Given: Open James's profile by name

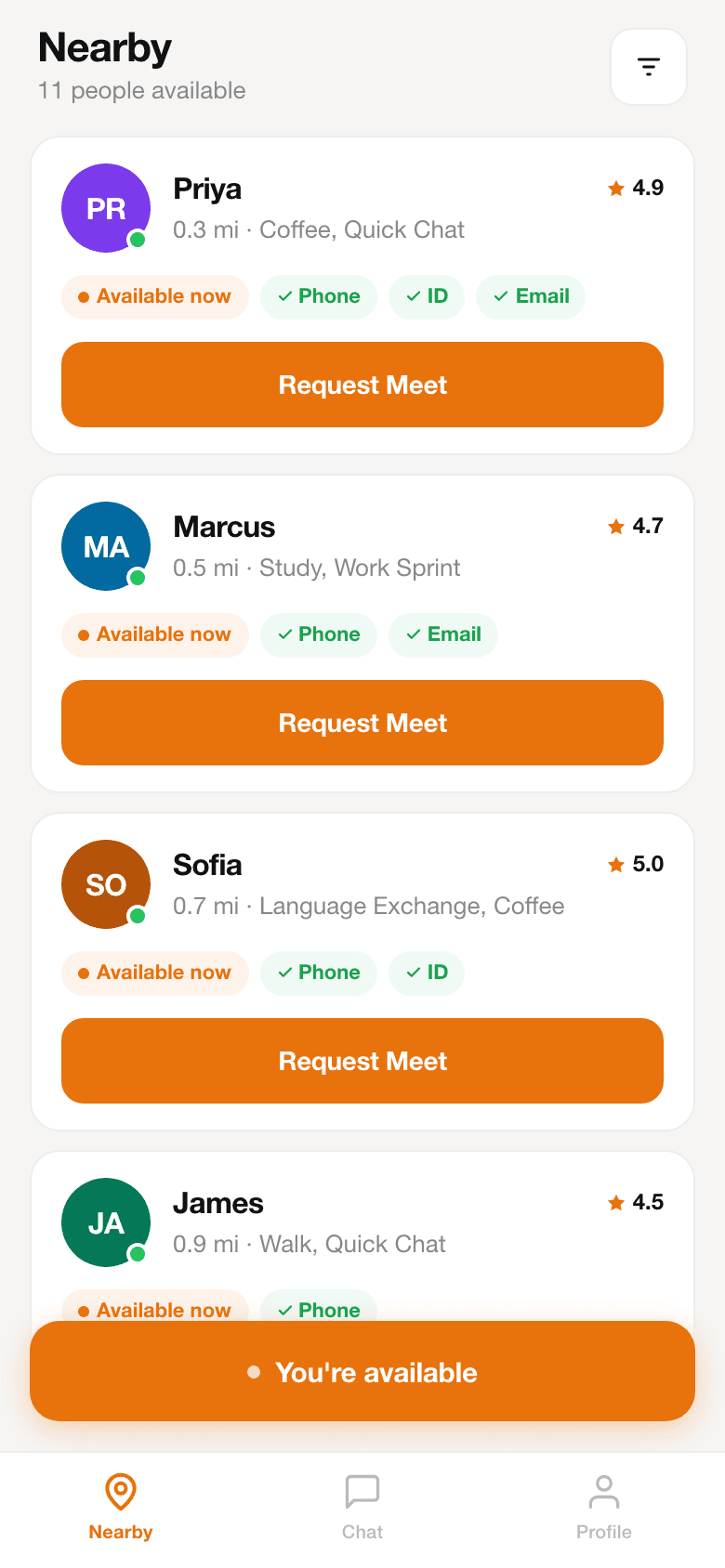Looking at the screenshot, I should point(218,1204).
